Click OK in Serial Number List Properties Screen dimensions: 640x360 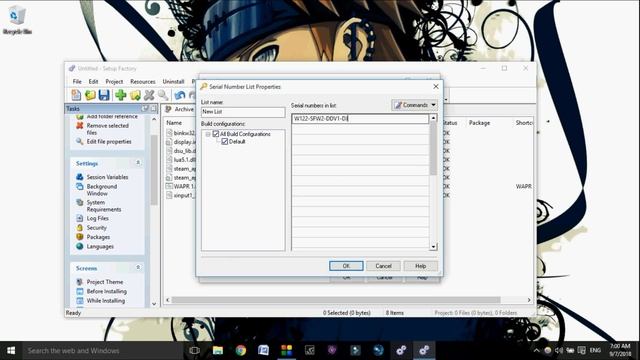click(346, 266)
